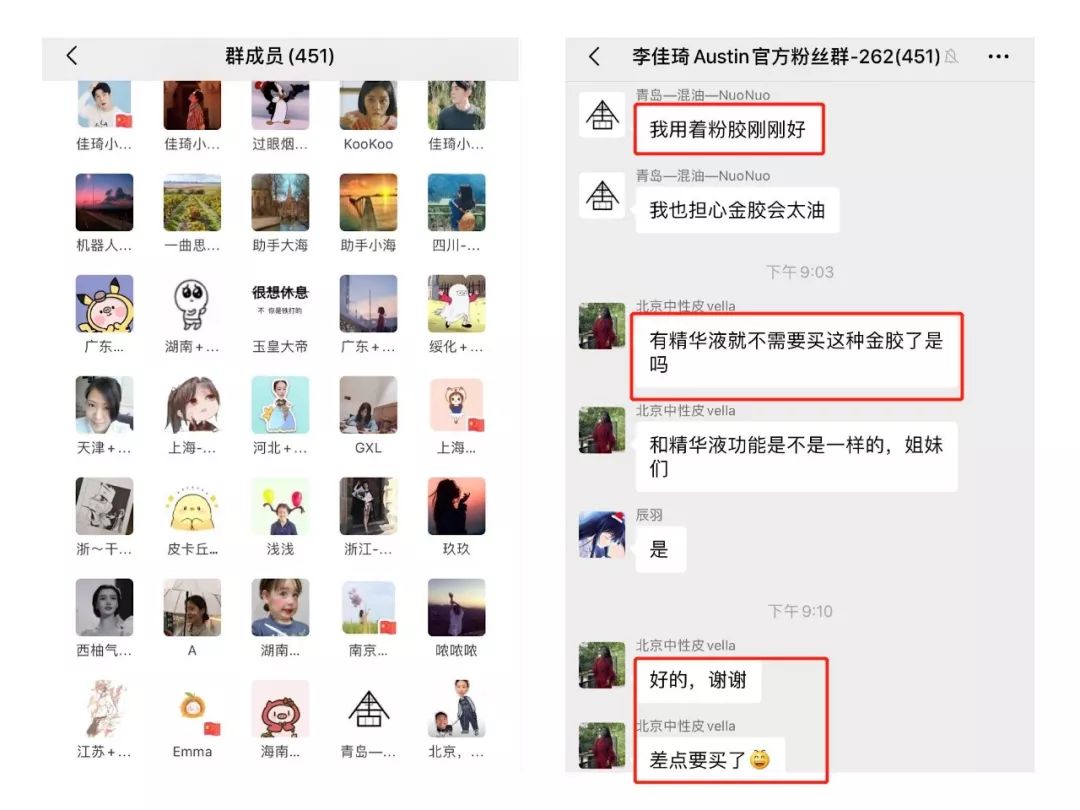Tap the GXL member avatar
Screen dimensions: 1080x810
pos(368,405)
